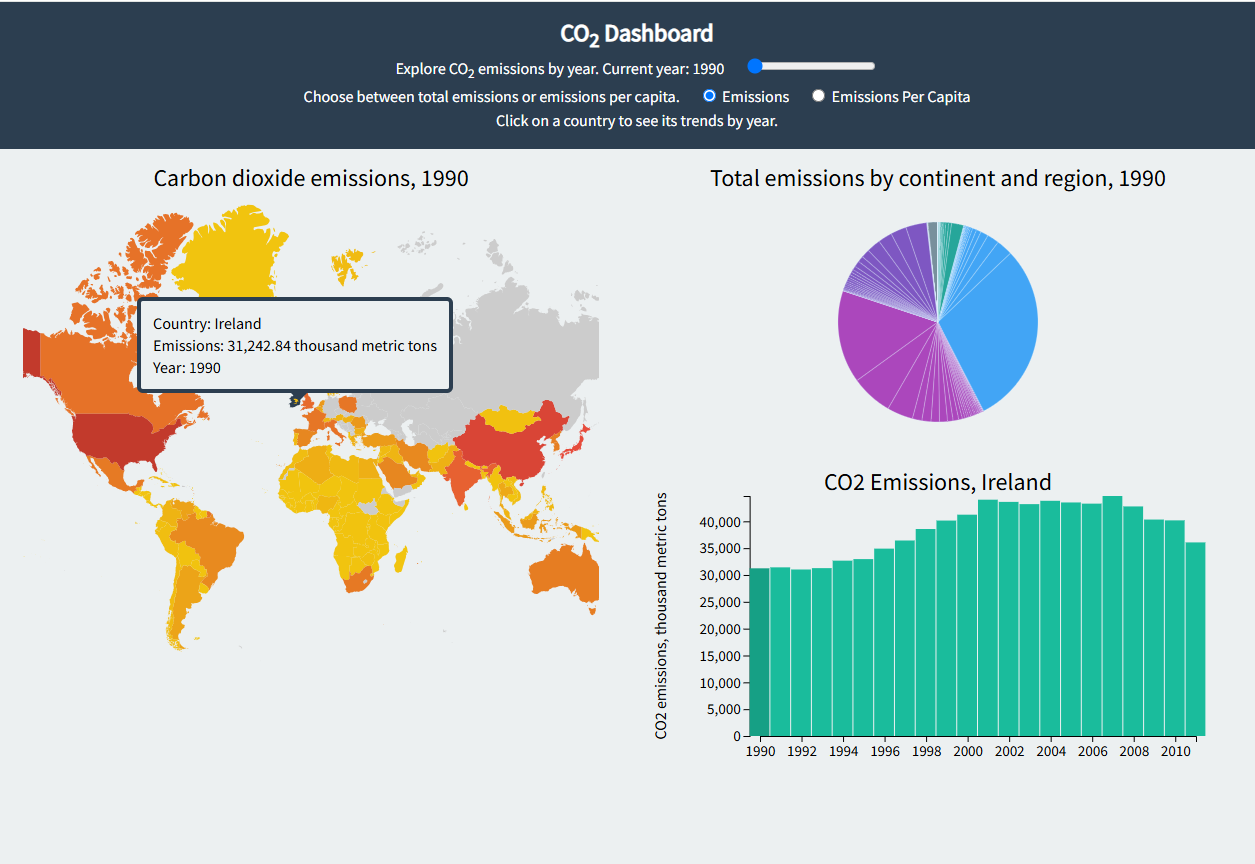Click the 'CO2 Emissions, Ireland' chart title
The height and width of the screenshot is (864, 1255).
coord(938,482)
